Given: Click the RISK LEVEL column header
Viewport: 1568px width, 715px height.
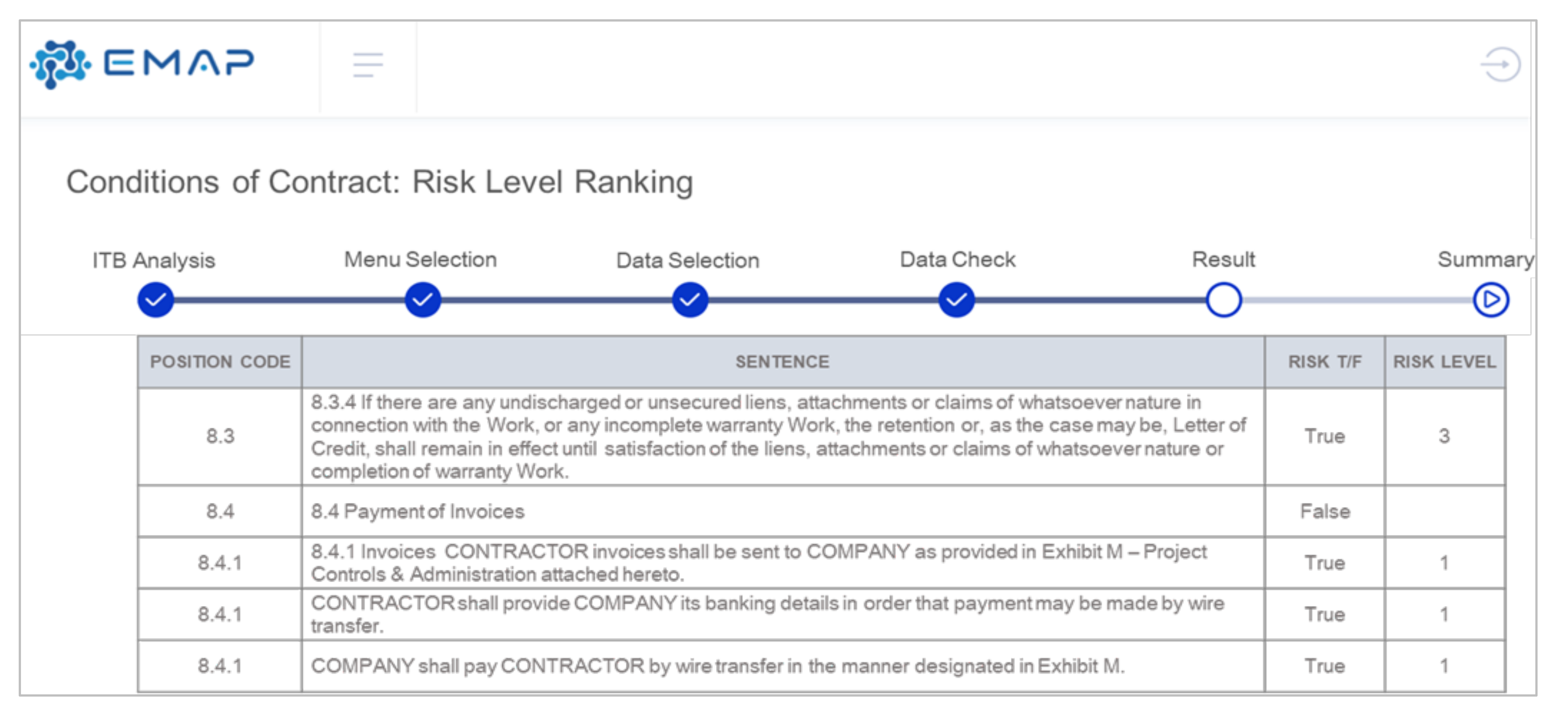Looking at the screenshot, I should click(1444, 362).
